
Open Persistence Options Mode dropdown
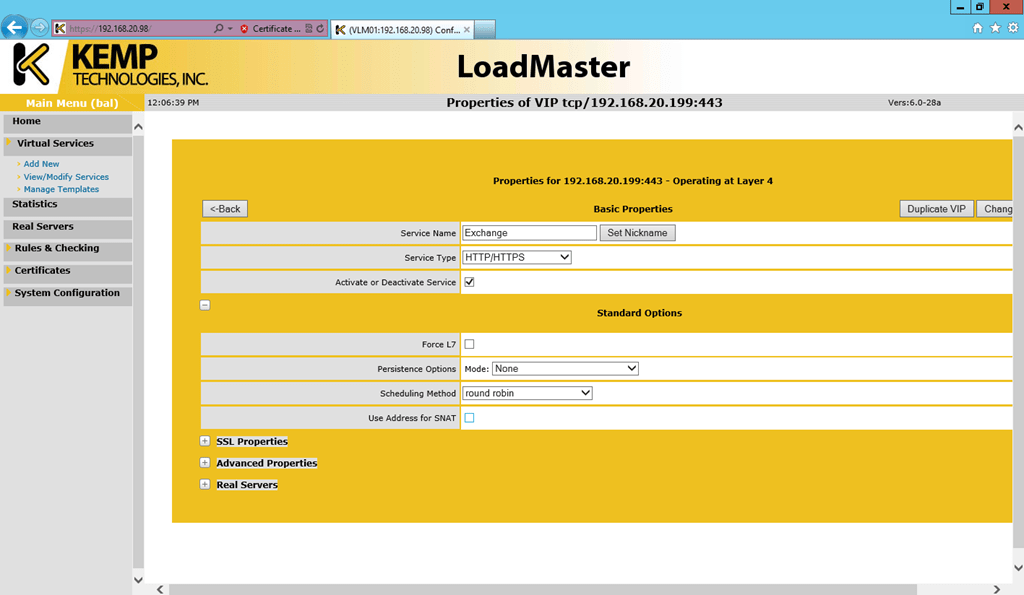(565, 369)
